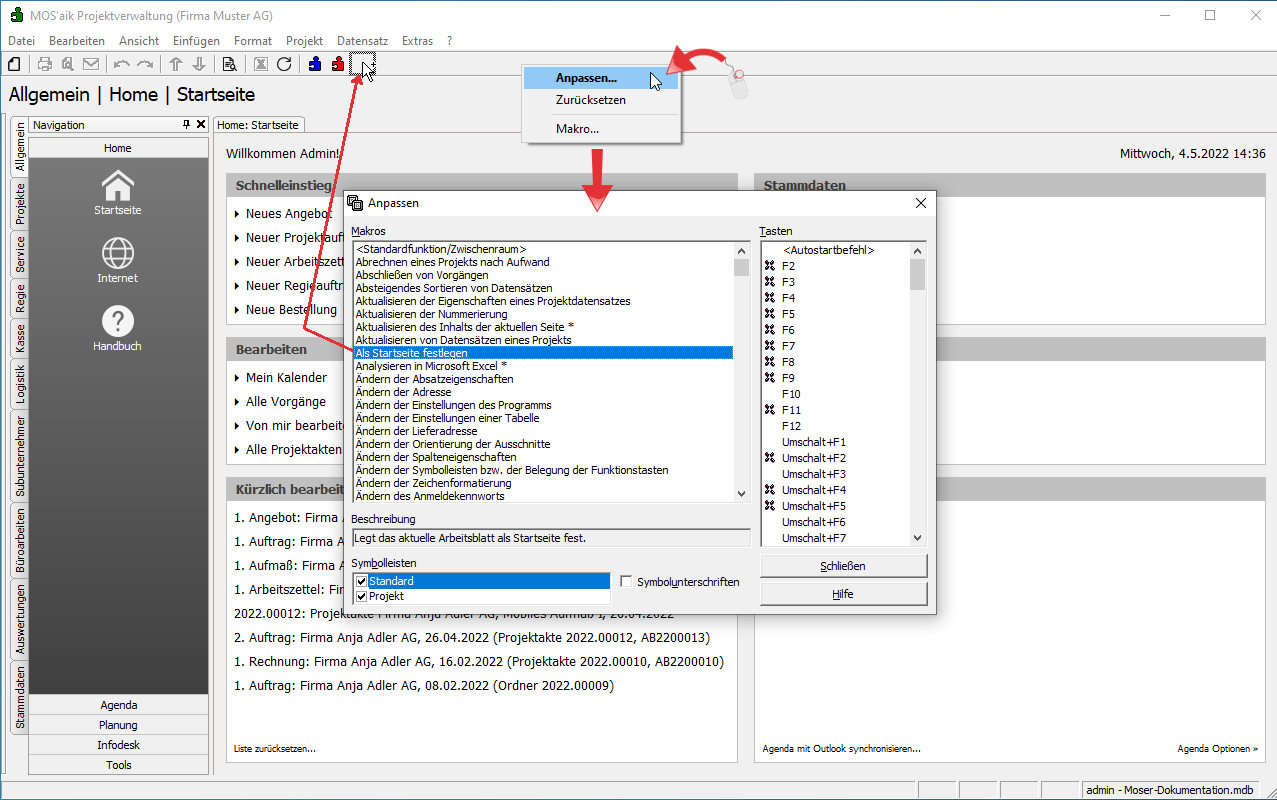Open the document search icon in toolbar
The image size is (1277, 800).
229,64
